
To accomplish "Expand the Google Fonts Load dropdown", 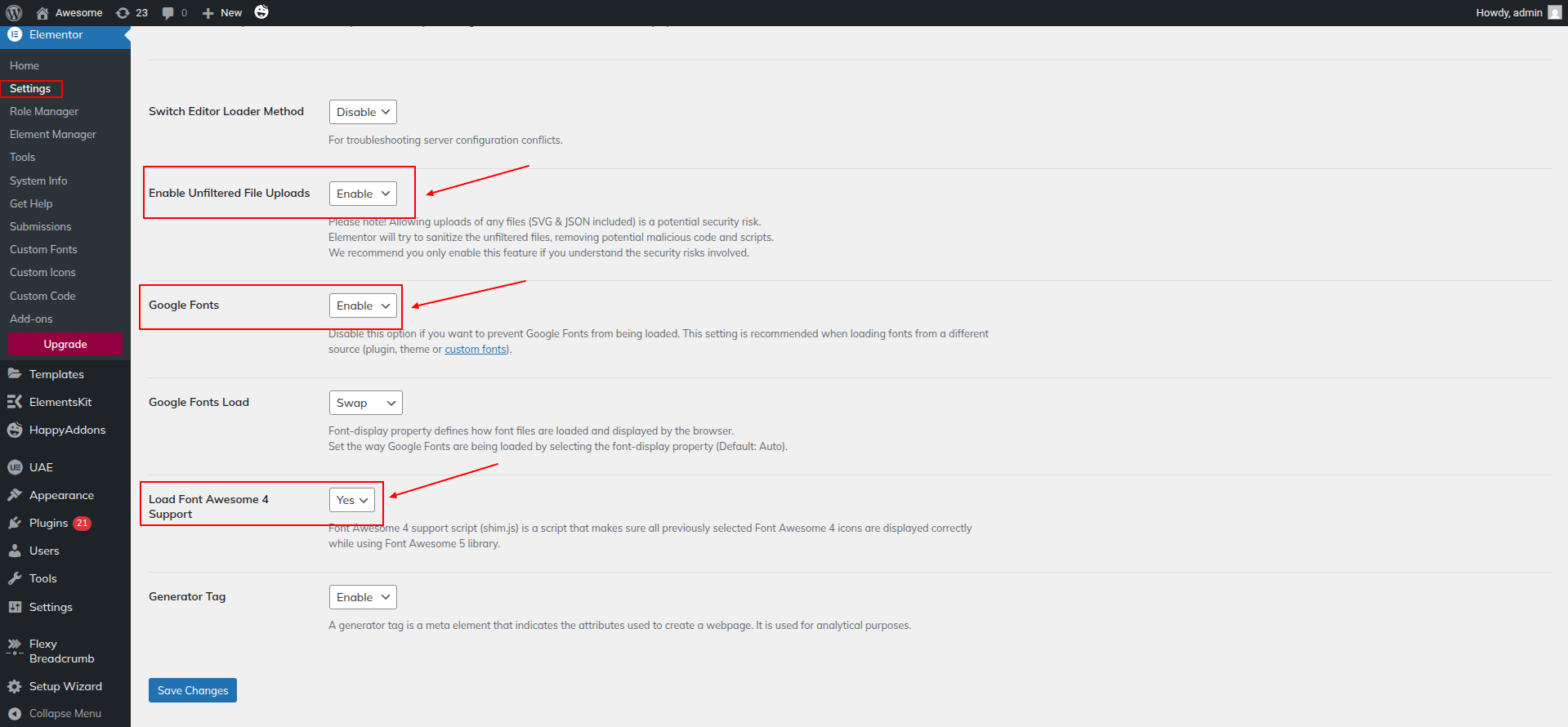I will [365, 403].
